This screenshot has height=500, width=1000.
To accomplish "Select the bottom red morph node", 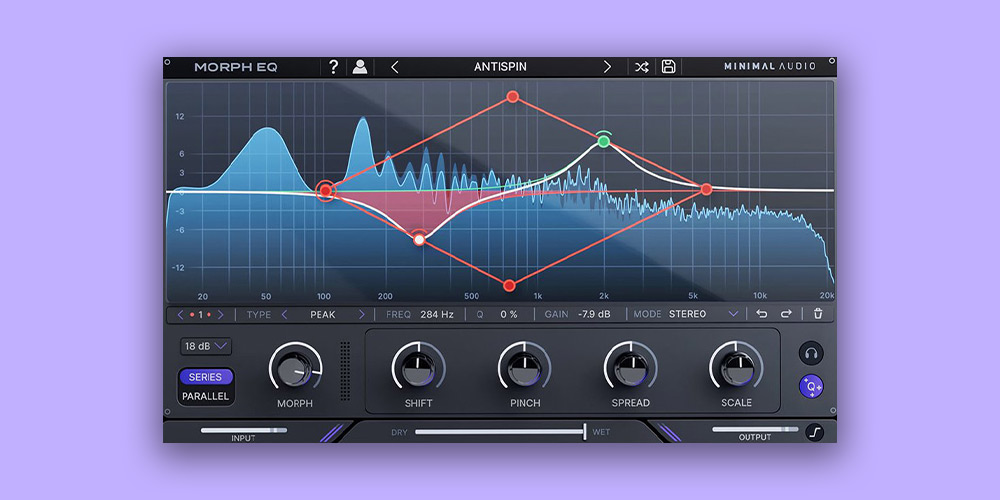I will pos(508,286).
